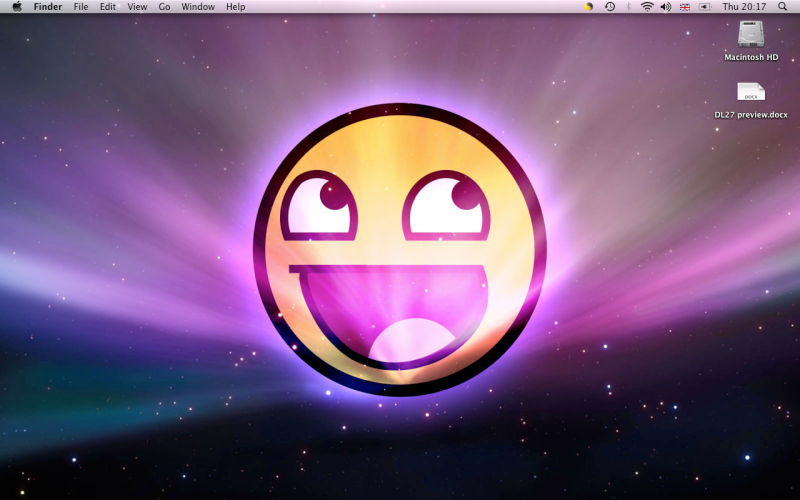Select the DL27 preview.docx file icon
800x500 pixels.
click(x=751, y=92)
